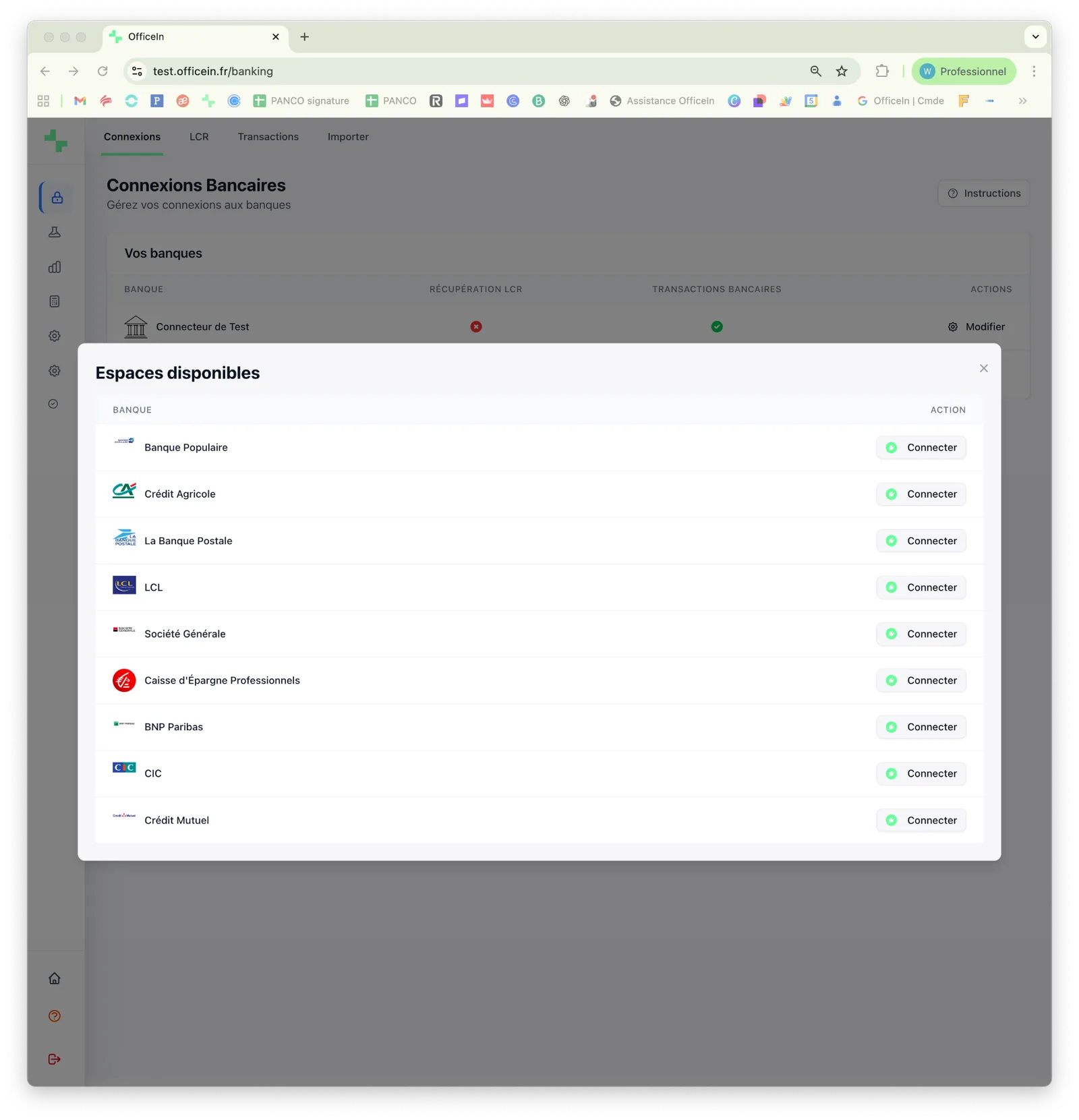
Task: Click Connecter for La Banque Postale
Action: click(x=921, y=541)
